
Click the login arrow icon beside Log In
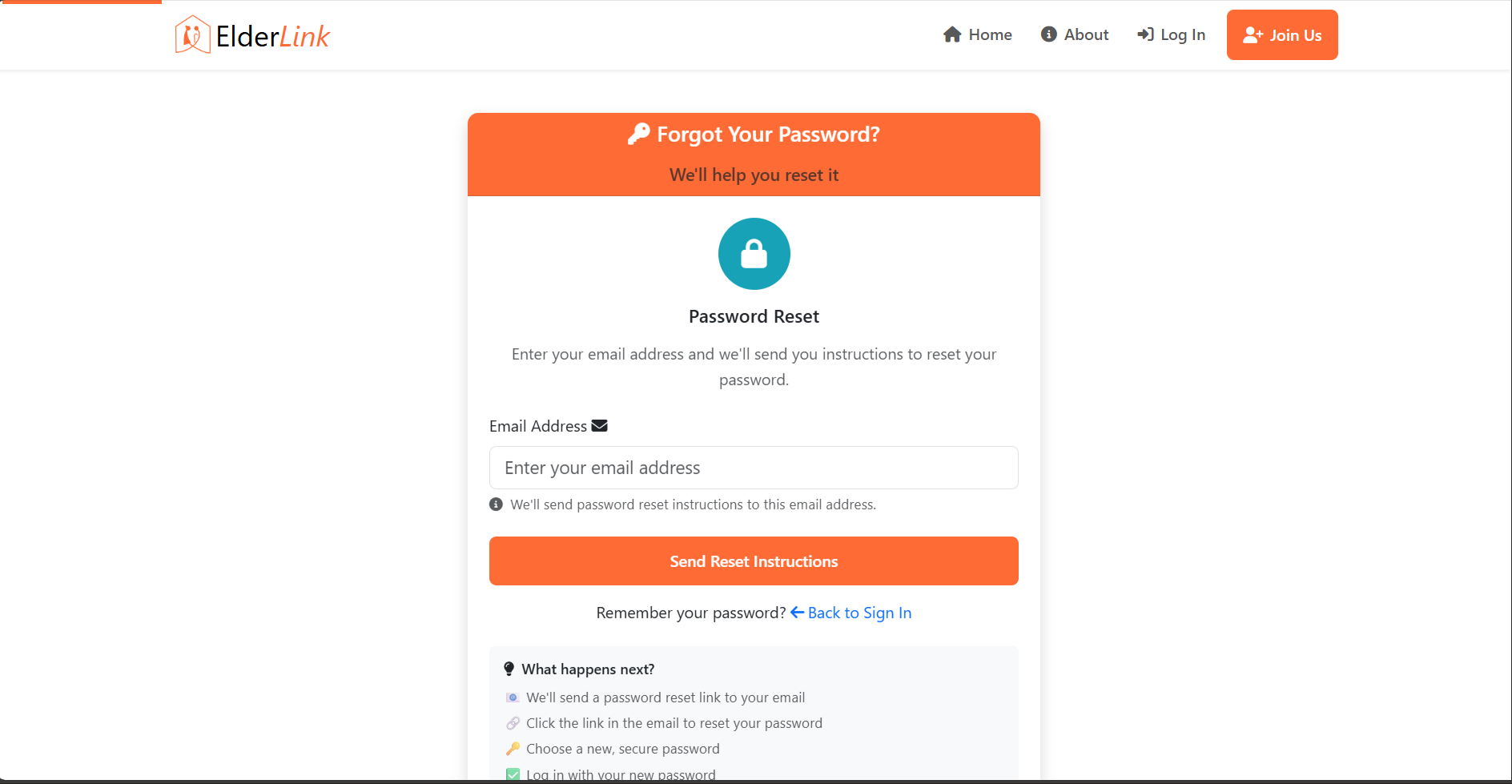[1145, 34]
